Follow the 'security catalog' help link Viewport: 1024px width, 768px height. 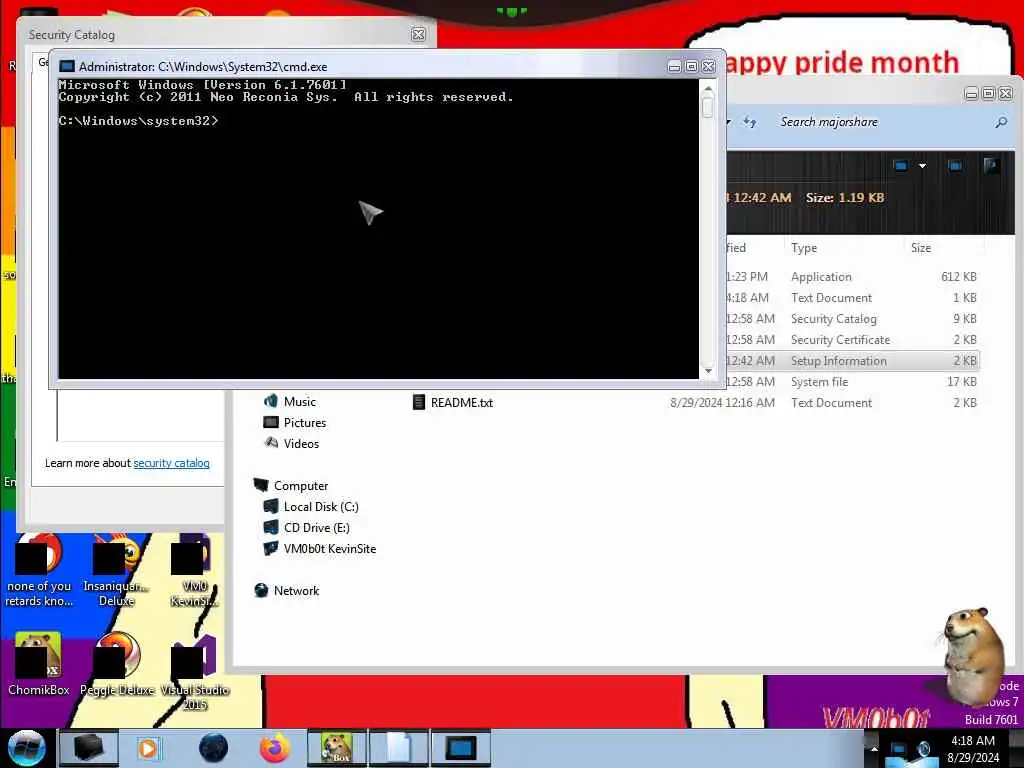(x=171, y=463)
